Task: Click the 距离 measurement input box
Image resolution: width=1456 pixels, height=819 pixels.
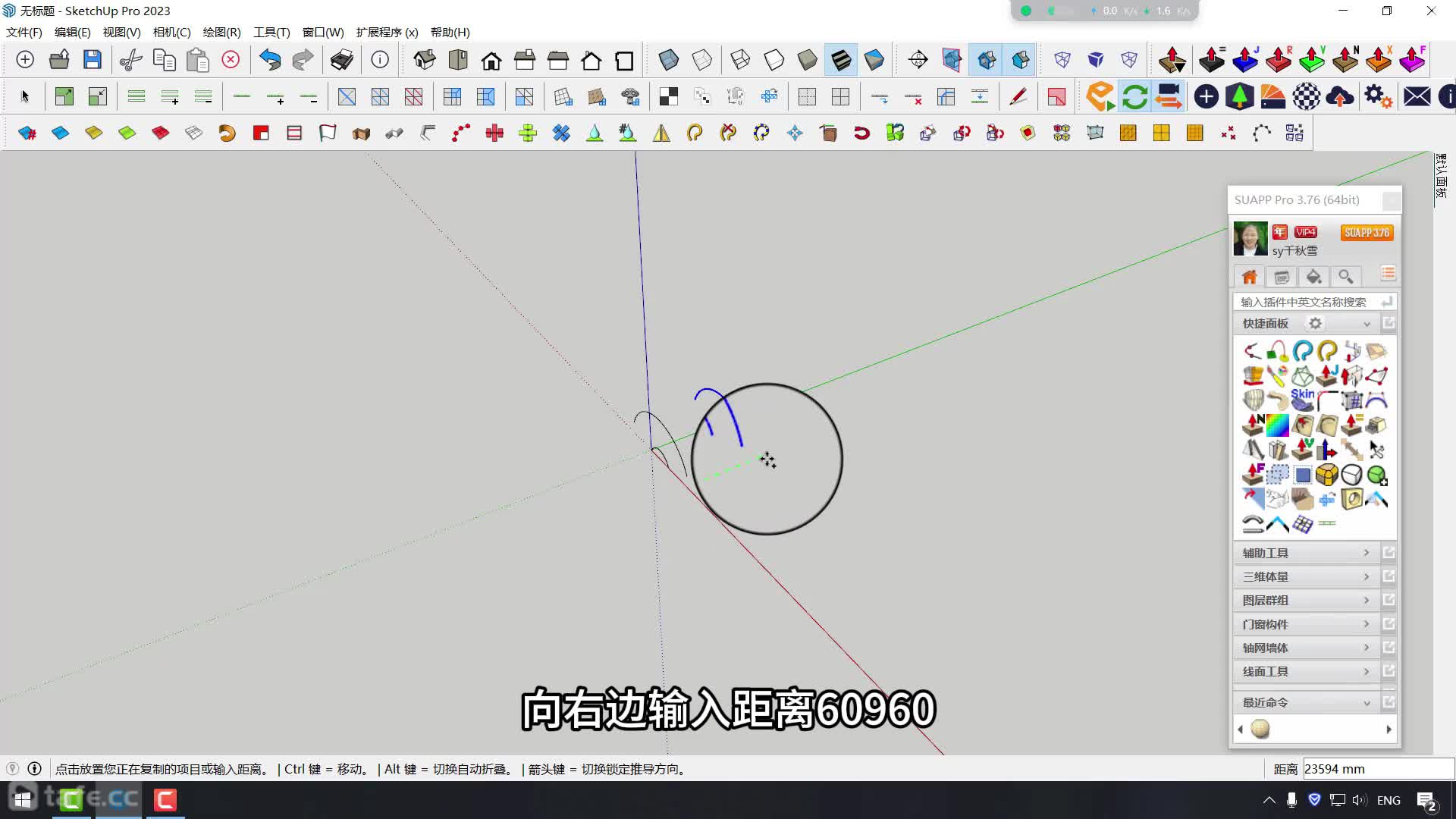Action: pos(1378,768)
